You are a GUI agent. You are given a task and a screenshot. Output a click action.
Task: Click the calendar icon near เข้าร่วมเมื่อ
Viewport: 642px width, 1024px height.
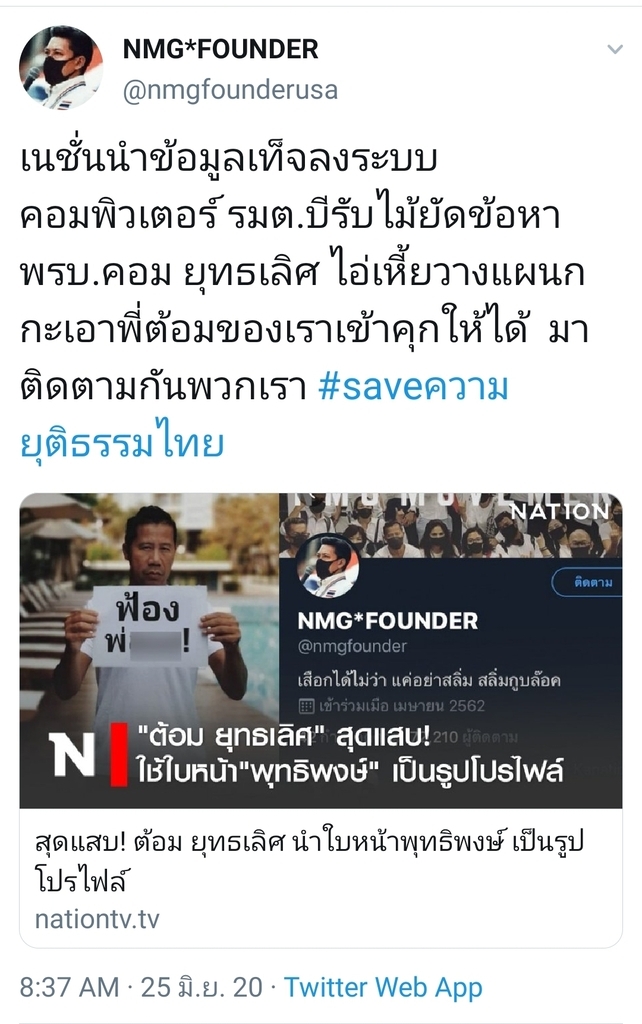coord(306,706)
